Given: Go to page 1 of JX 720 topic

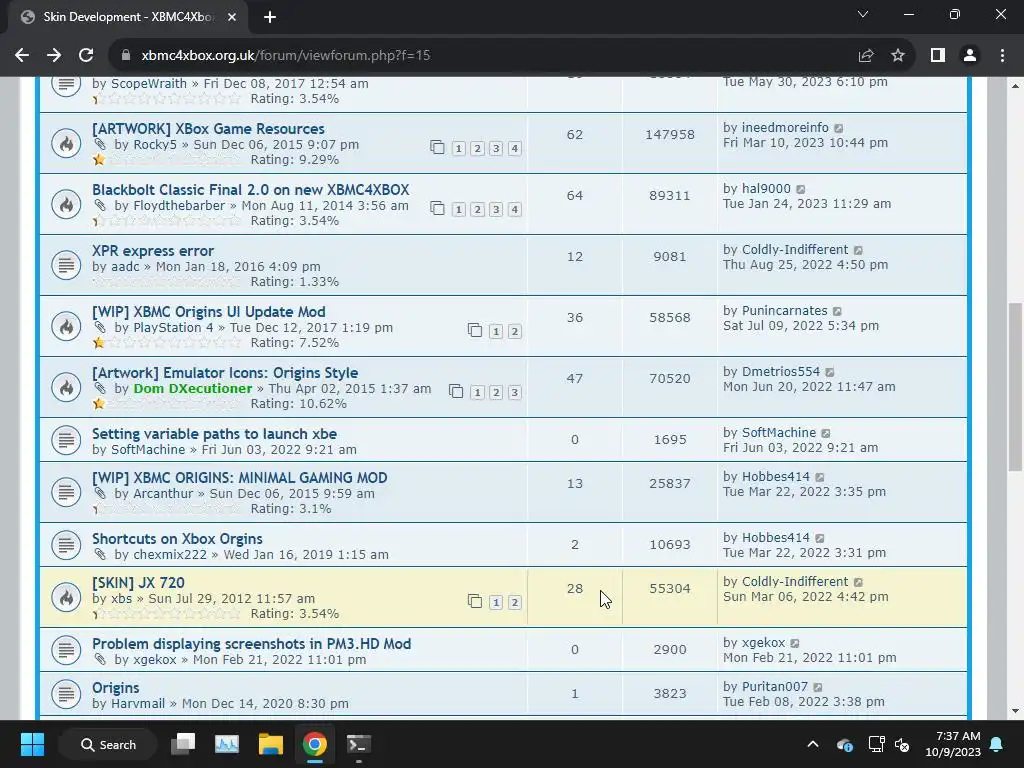Looking at the screenshot, I should pos(496,602).
